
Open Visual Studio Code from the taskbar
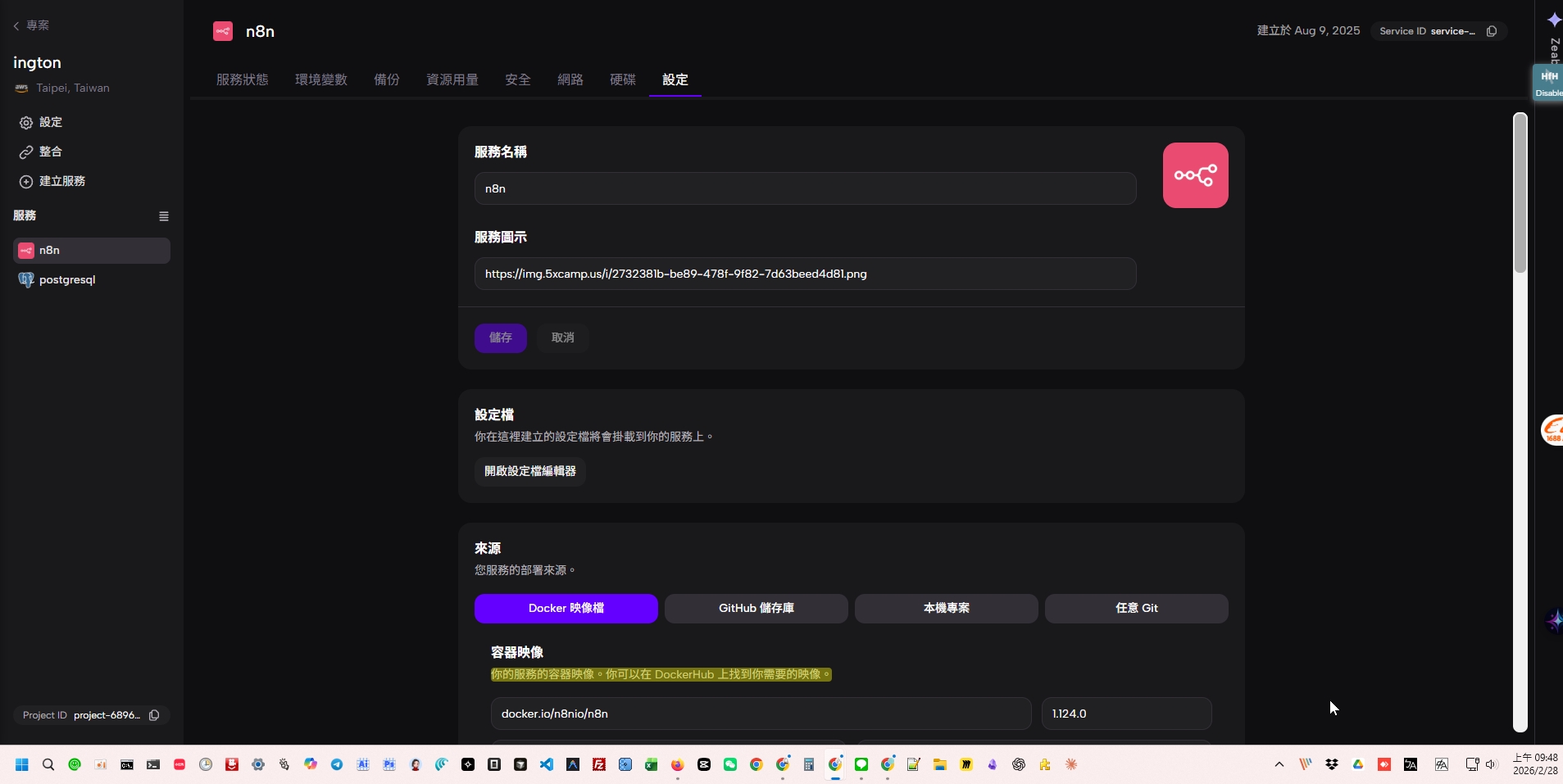click(547, 764)
